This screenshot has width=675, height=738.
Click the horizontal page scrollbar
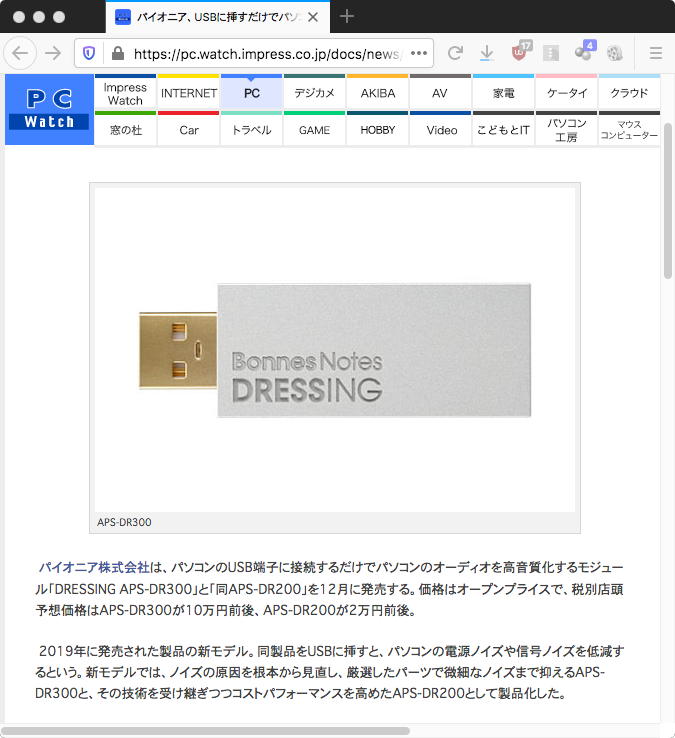click(205, 731)
